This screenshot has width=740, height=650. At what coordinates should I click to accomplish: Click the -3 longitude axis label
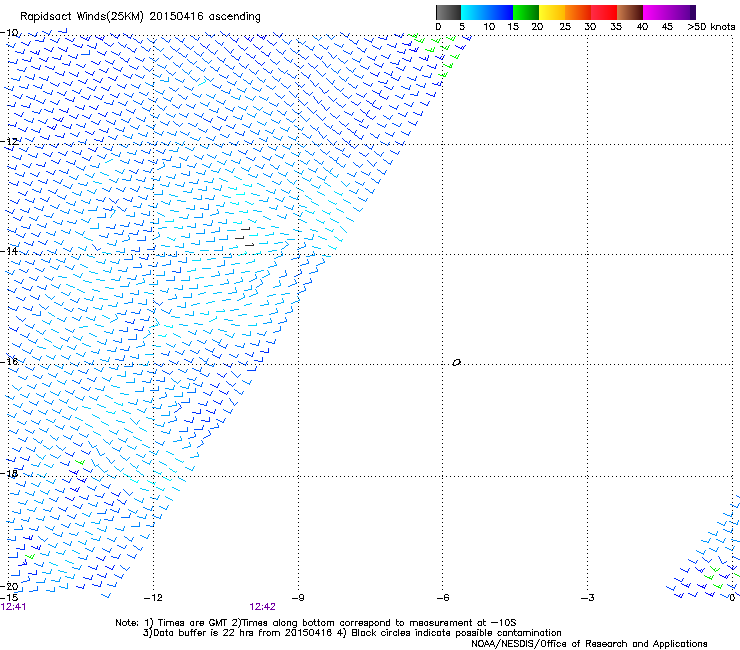click(587, 598)
